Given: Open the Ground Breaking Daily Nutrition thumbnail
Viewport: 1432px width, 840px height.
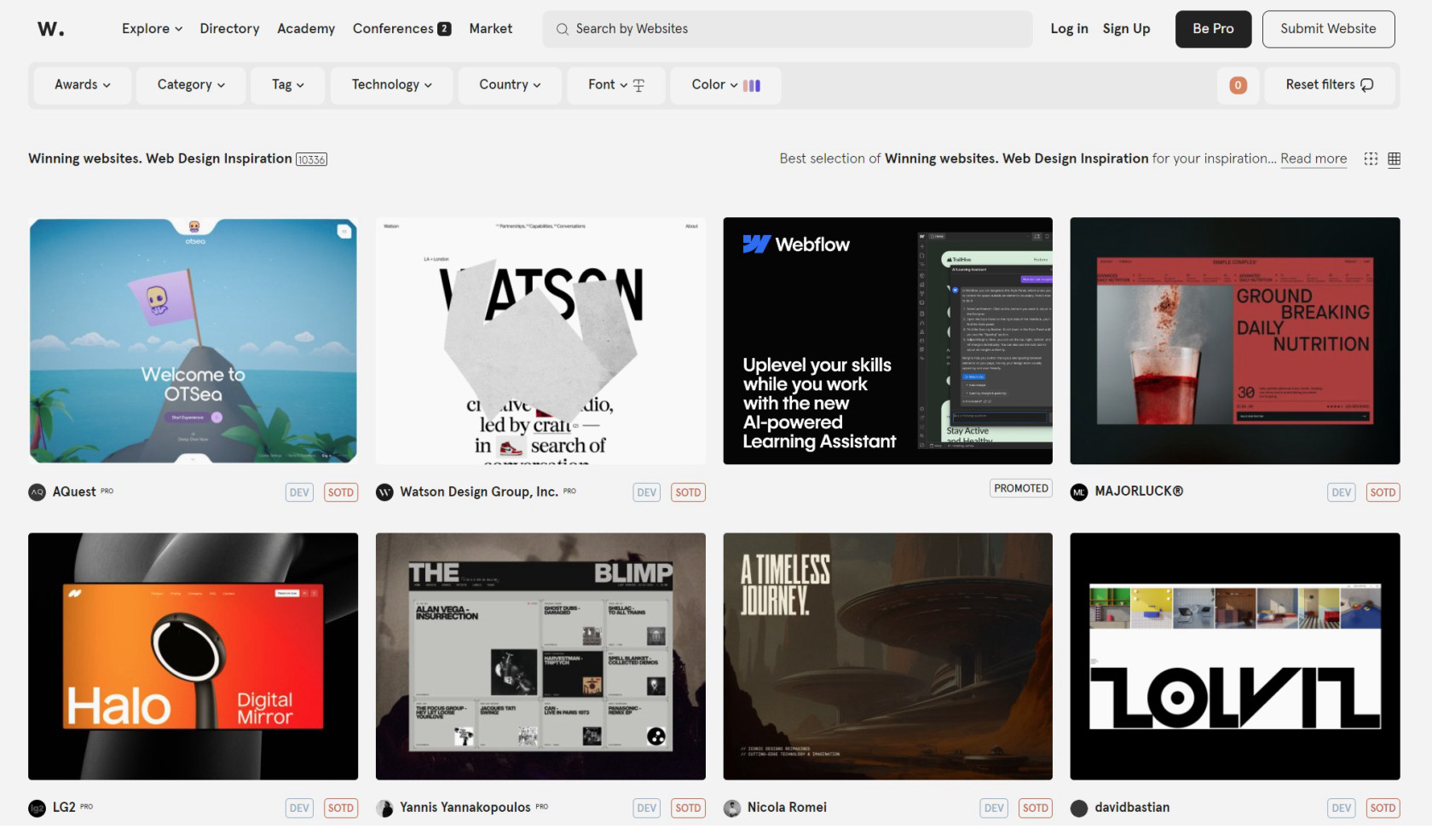Looking at the screenshot, I should pos(1235,341).
